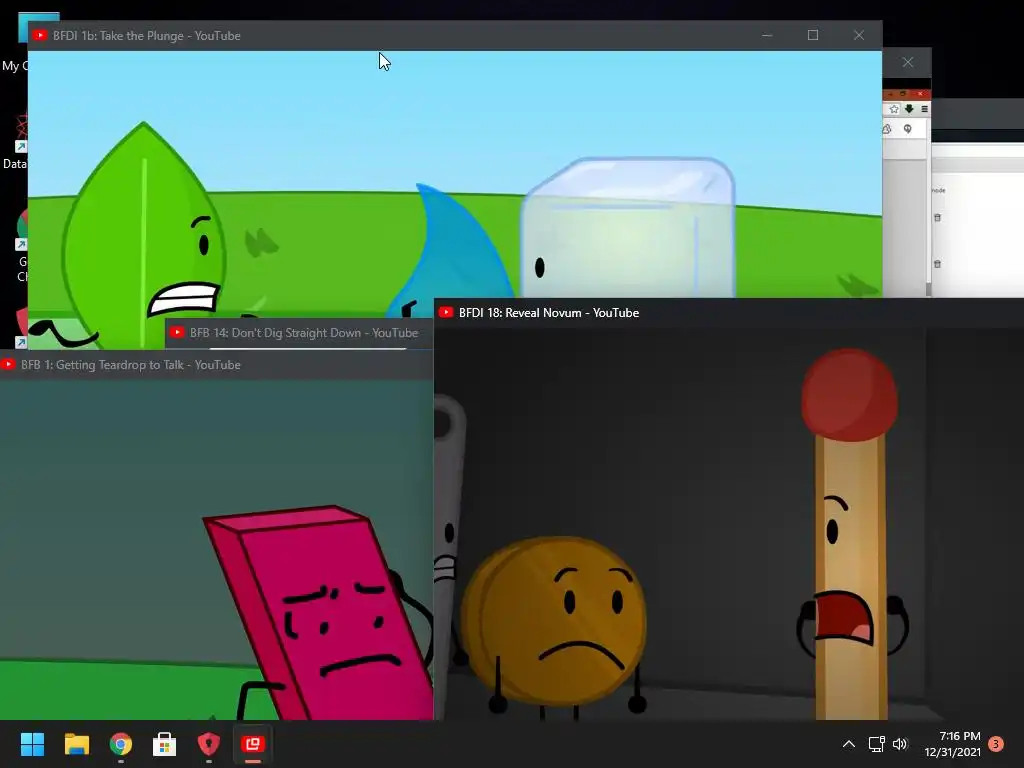Open the 7:16 PM clock and calendar
The height and width of the screenshot is (768, 1024).
953,744
